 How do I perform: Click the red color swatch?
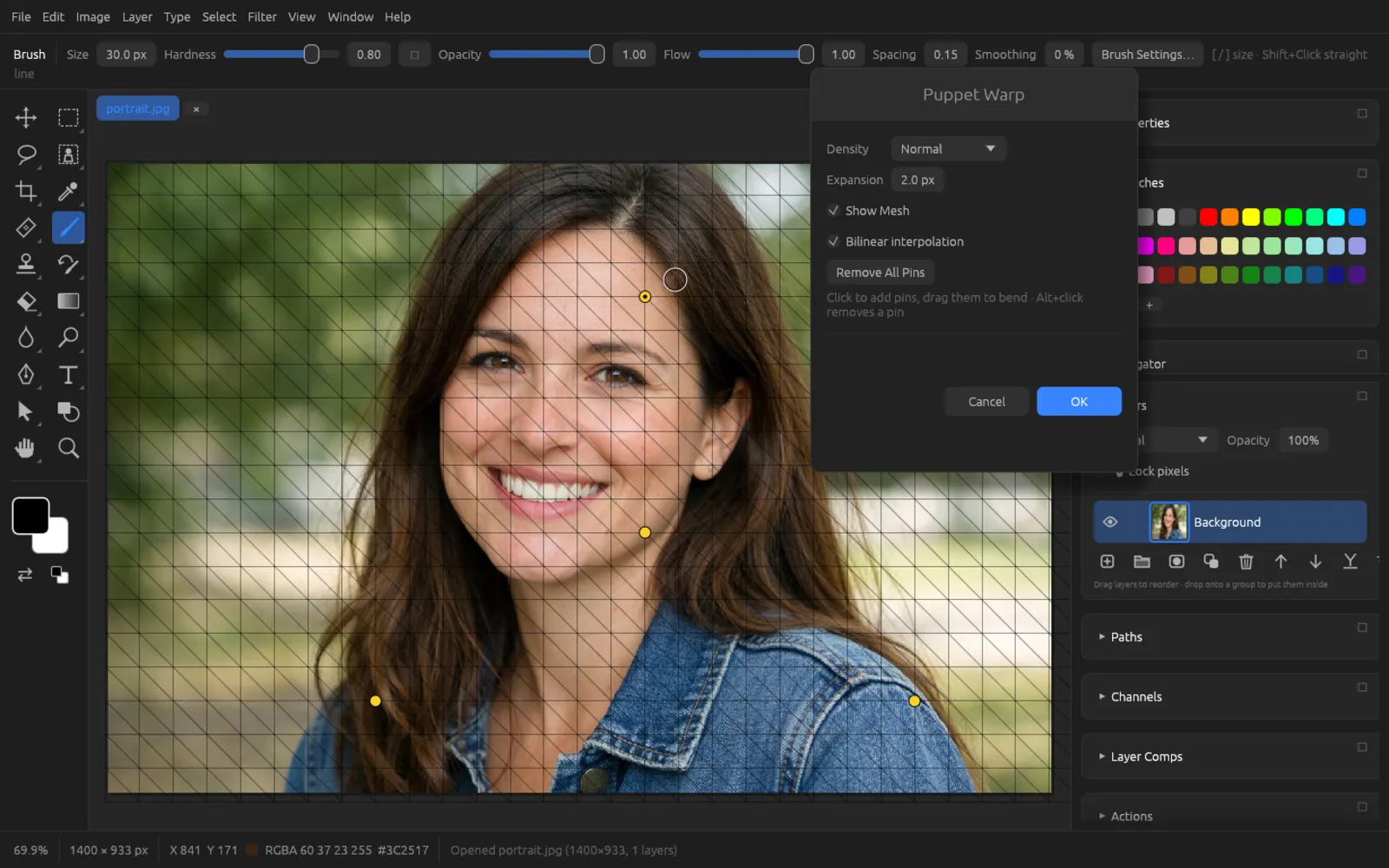1208,217
